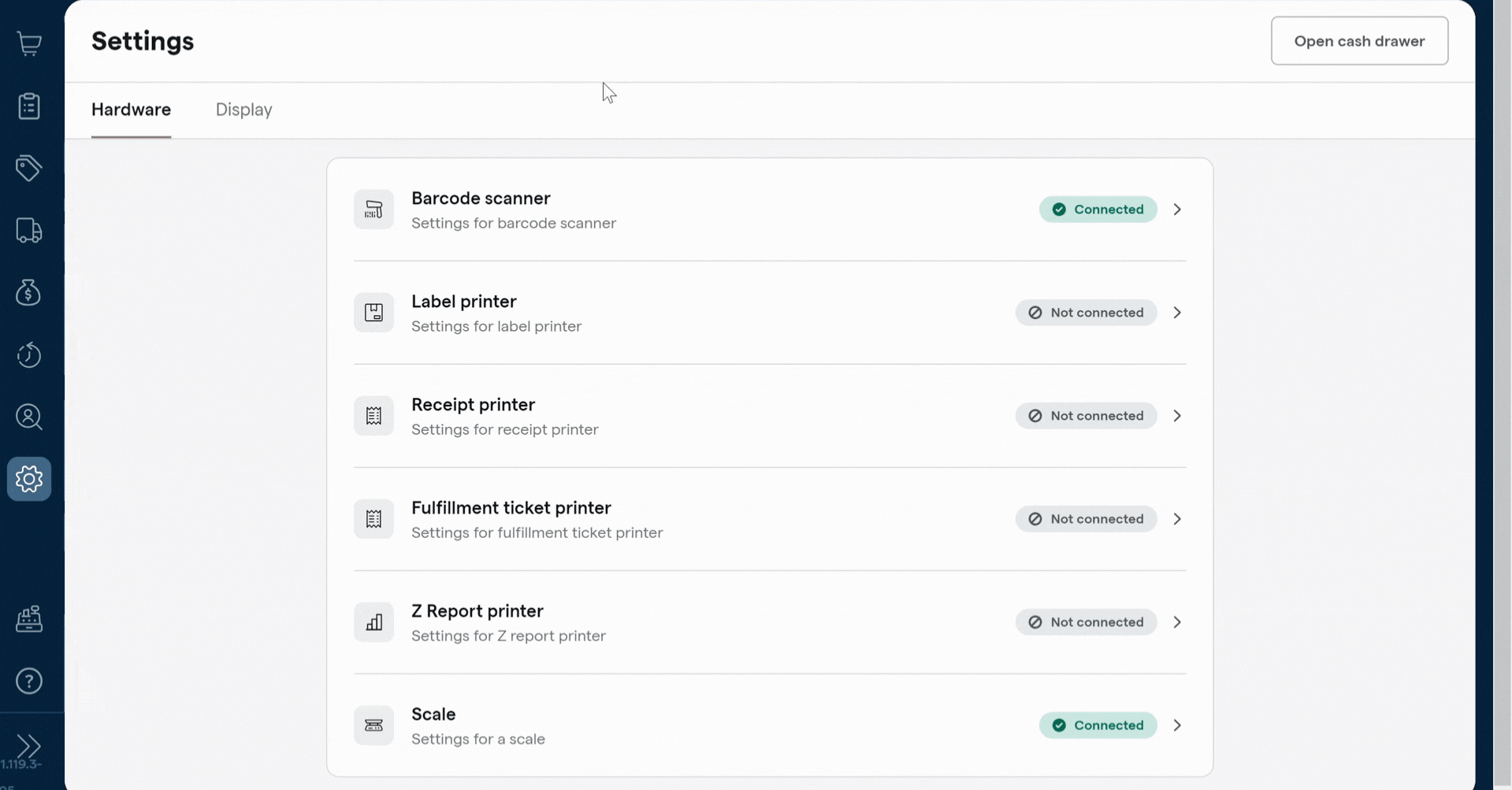
Task: Expand the Label printer settings row
Action: 1177,312
